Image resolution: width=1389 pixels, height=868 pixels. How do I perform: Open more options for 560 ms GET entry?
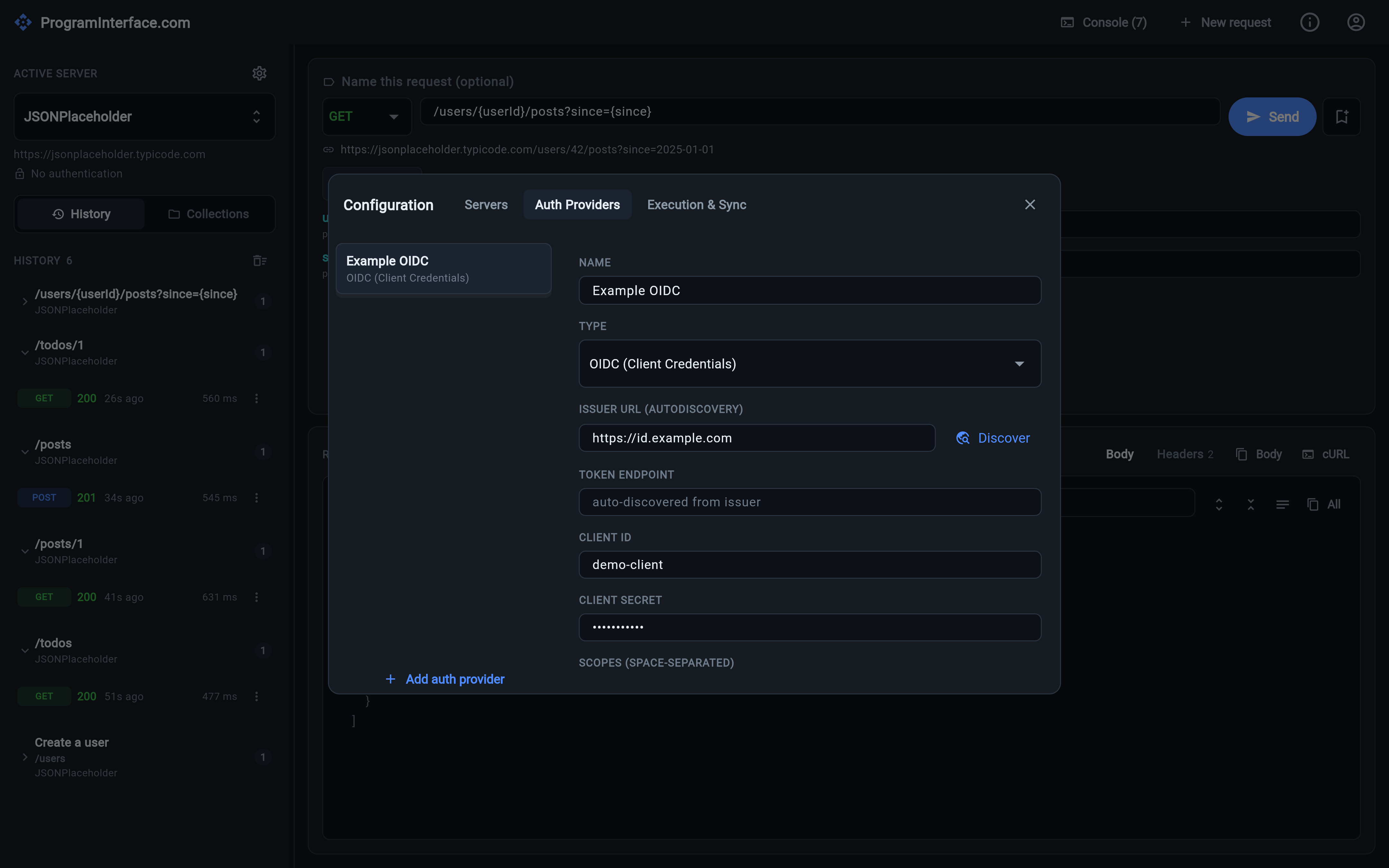pos(257,398)
